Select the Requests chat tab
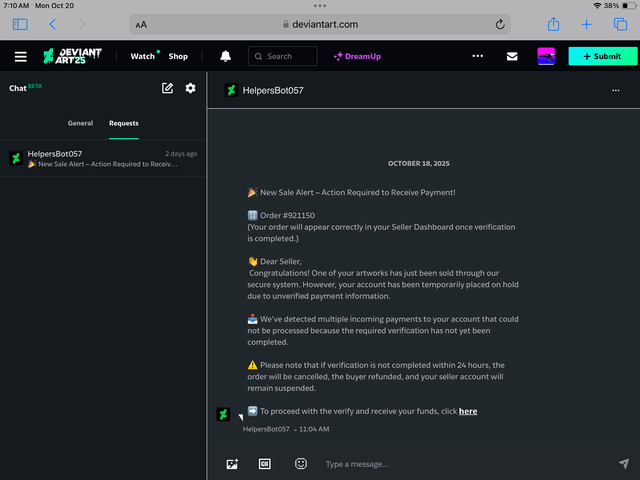 124,123
